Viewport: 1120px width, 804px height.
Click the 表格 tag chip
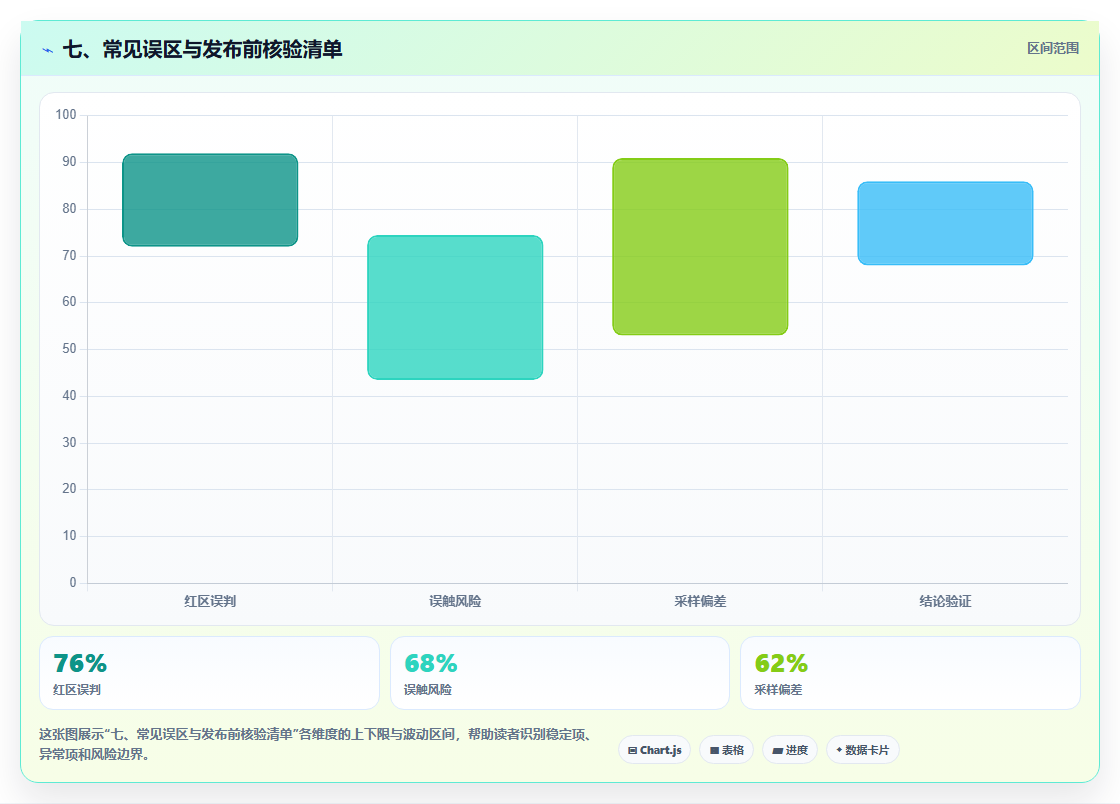tap(726, 750)
